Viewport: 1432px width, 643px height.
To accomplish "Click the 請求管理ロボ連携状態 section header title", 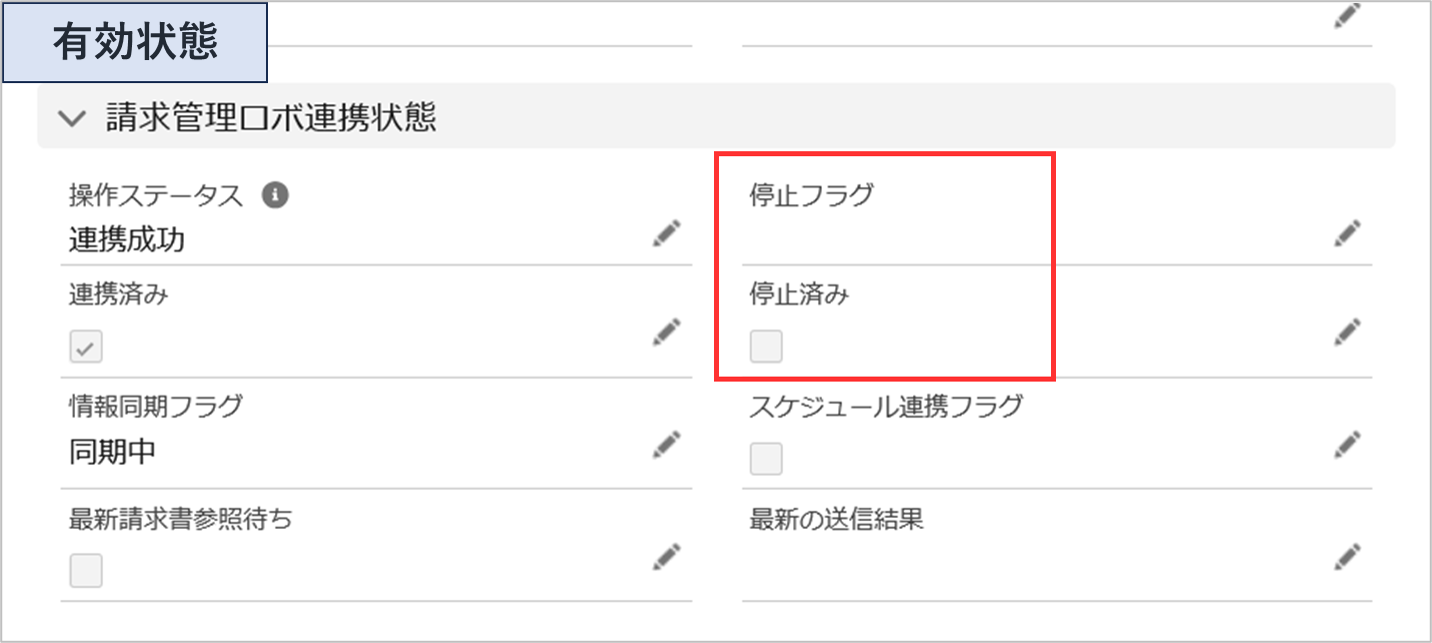I will (x=271, y=118).
